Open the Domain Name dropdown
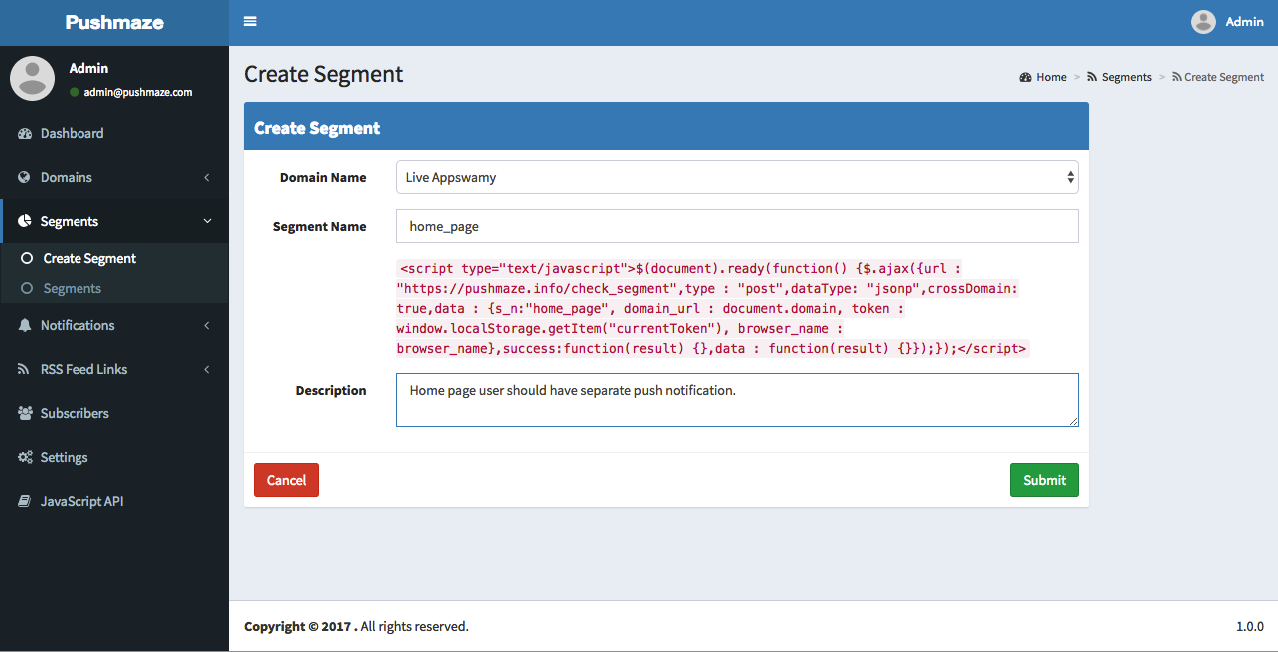 point(737,177)
